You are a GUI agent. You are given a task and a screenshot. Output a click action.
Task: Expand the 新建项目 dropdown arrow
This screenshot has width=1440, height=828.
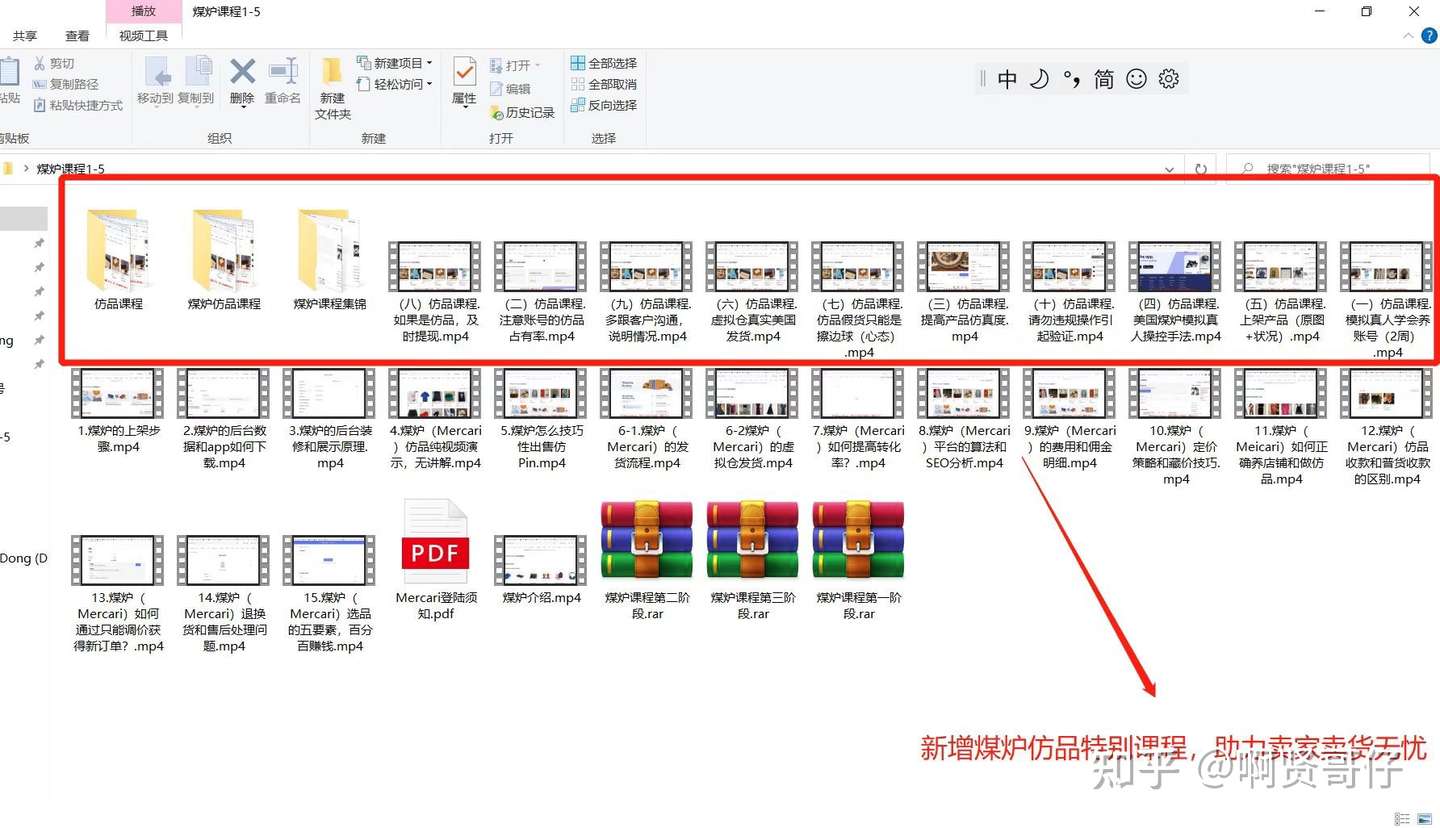point(432,62)
